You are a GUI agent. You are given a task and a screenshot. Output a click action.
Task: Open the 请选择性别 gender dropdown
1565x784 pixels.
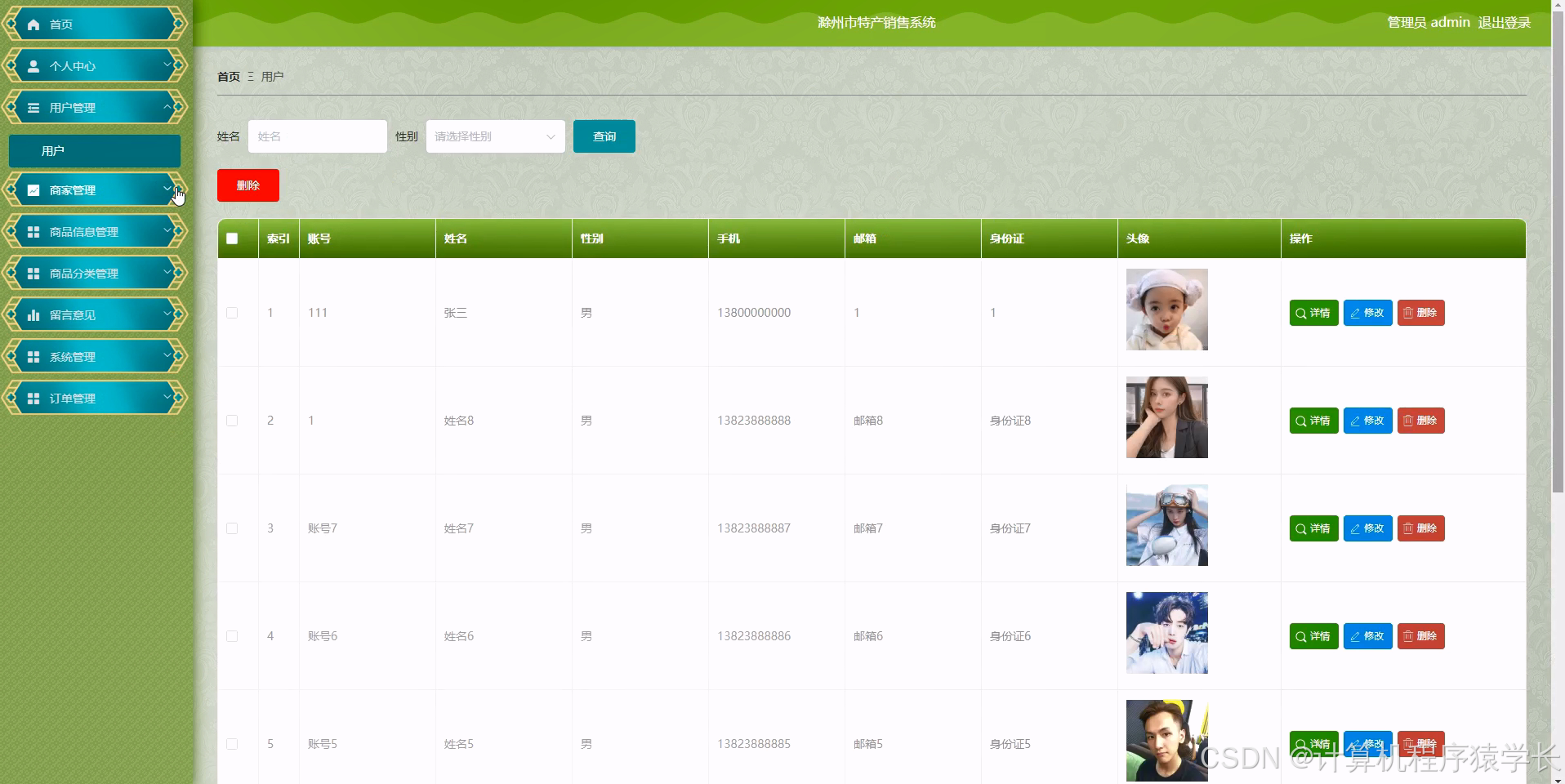pos(496,136)
